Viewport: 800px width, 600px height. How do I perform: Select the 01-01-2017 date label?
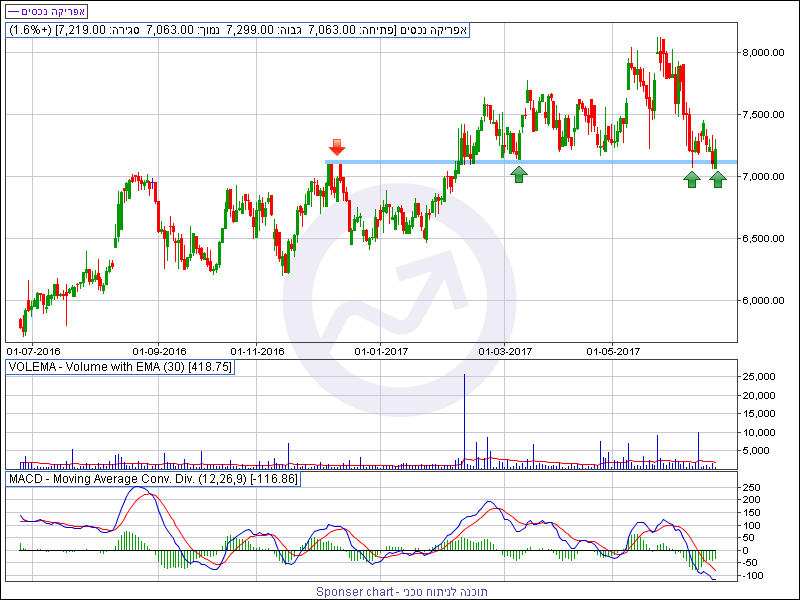tap(381, 352)
